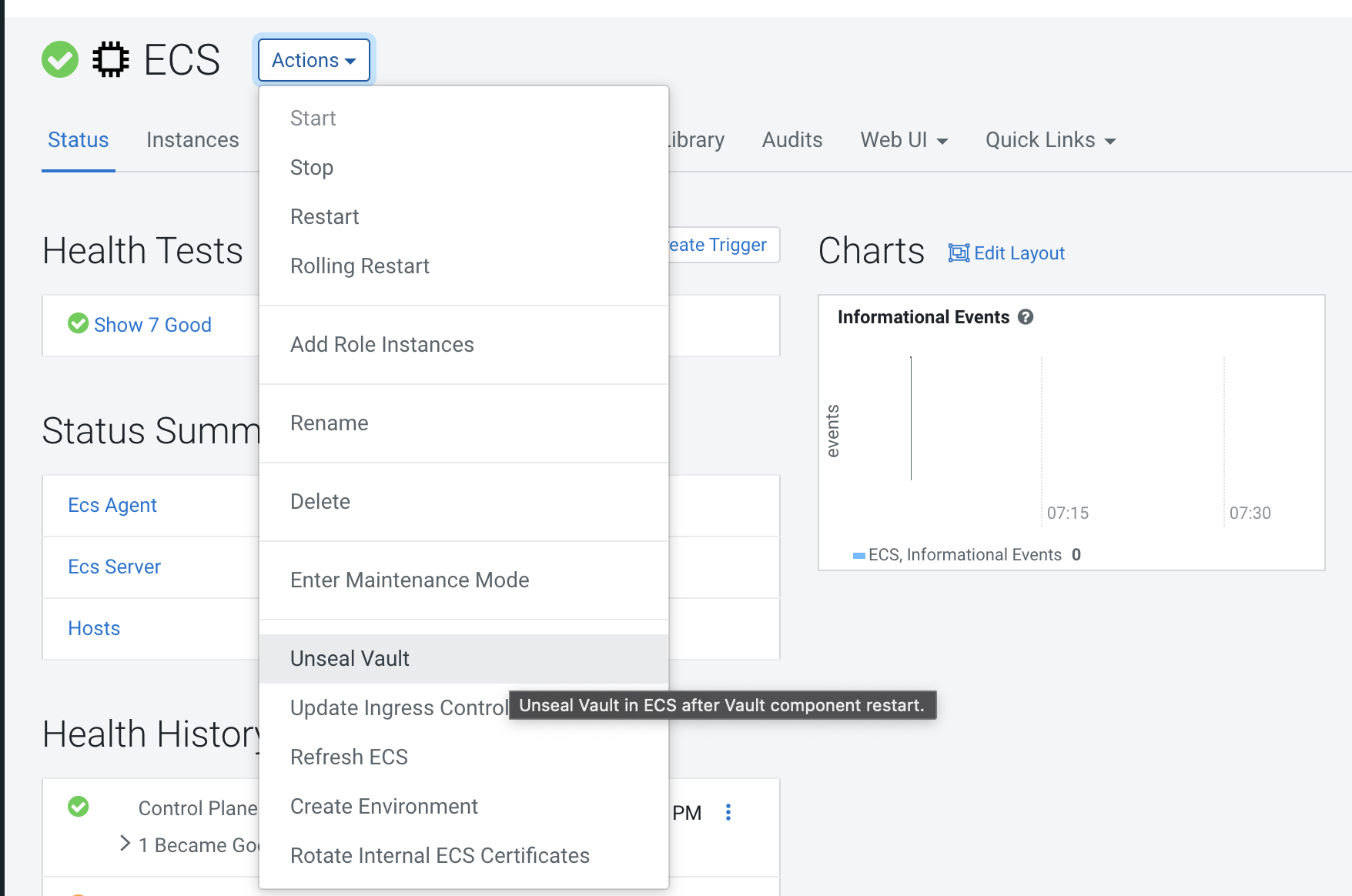This screenshot has width=1352, height=896.
Task: Click the green ECS health status checkmark
Action: [x=60, y=60]
